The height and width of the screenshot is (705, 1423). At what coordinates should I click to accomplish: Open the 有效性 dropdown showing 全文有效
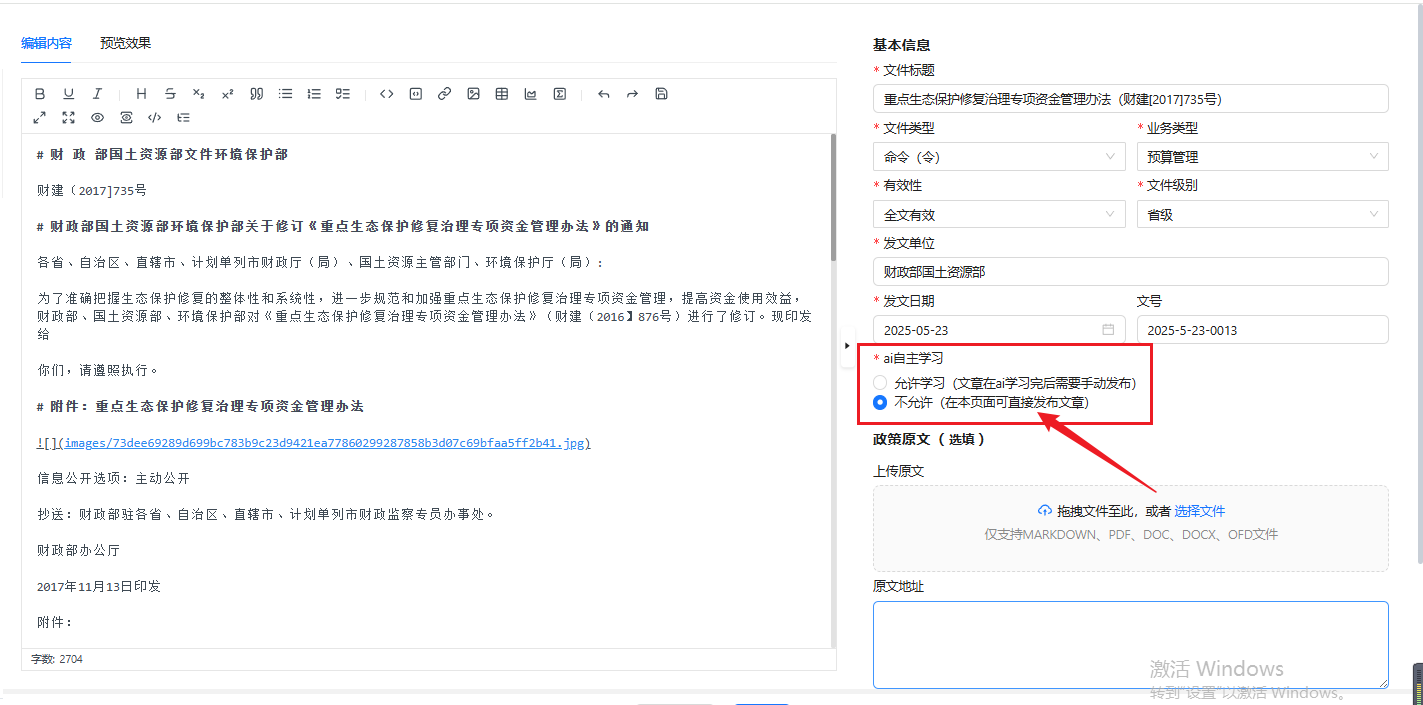click(x=999, y=215)
